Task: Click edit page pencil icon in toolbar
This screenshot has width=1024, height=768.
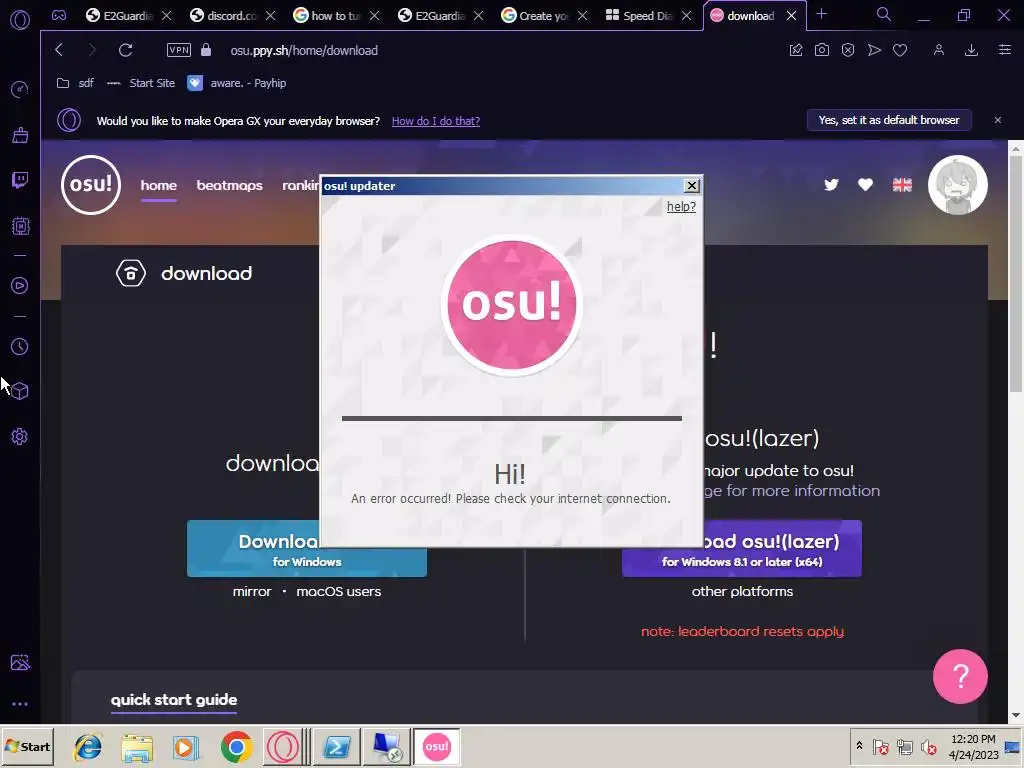Action: (795, 50)
